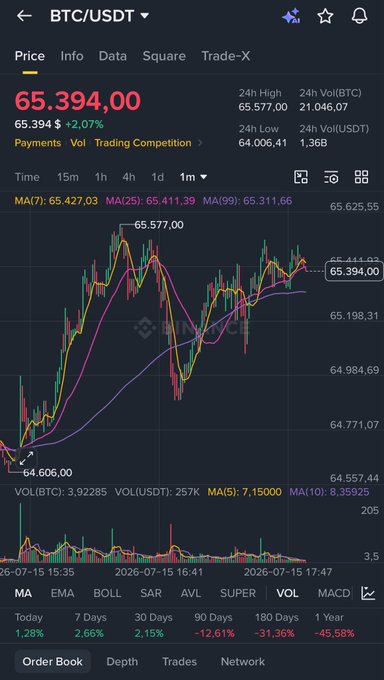Toggle the SUPER indicator
The width and height of the screenshot is (384, 680).
pos(238,593)
